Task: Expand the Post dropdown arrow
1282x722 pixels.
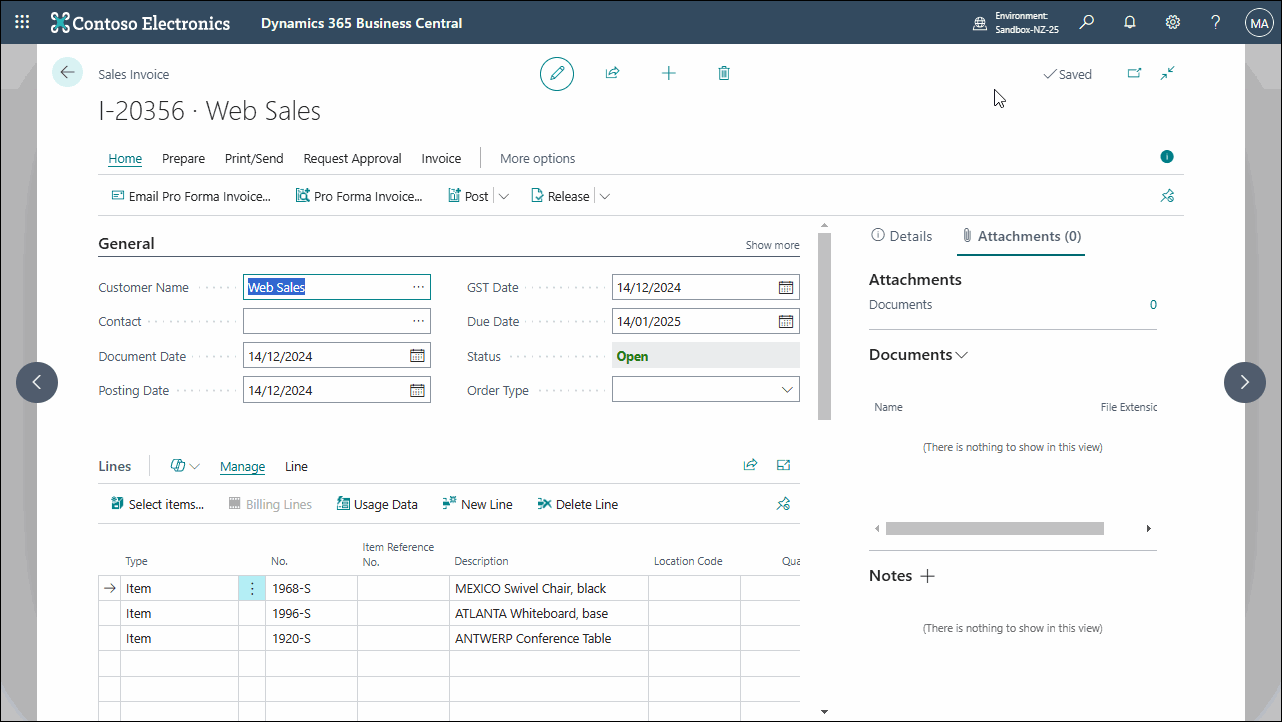Action: pos(504,197)
